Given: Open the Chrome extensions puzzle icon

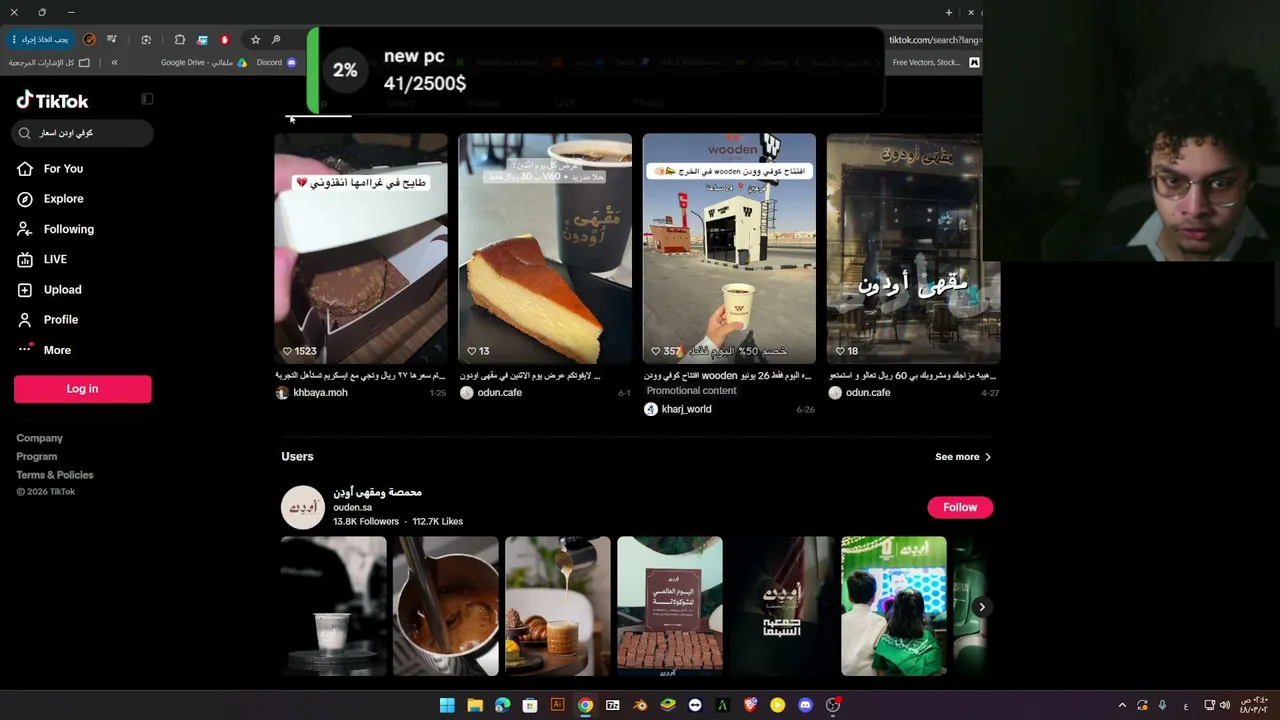Looking at the screenshot, I should coord(180,40).
